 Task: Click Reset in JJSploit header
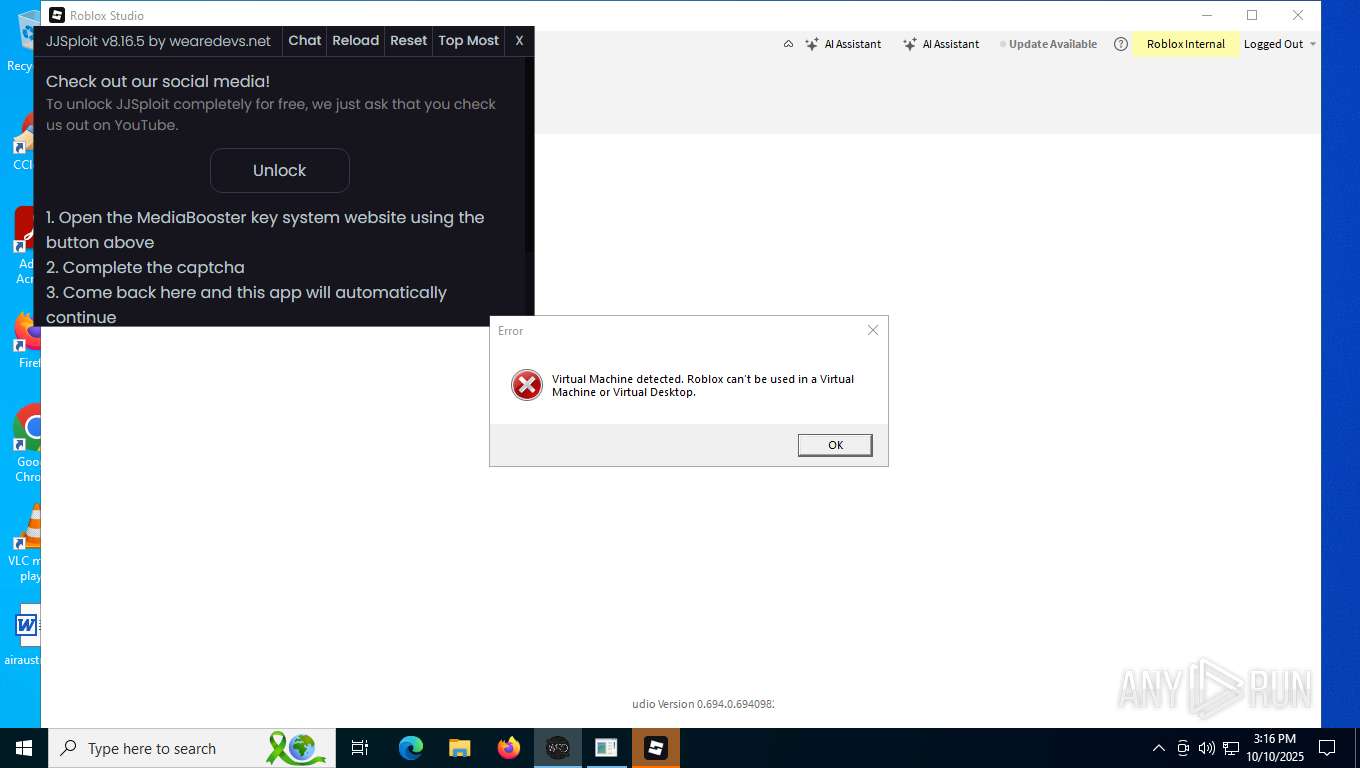tap(408, 41)
